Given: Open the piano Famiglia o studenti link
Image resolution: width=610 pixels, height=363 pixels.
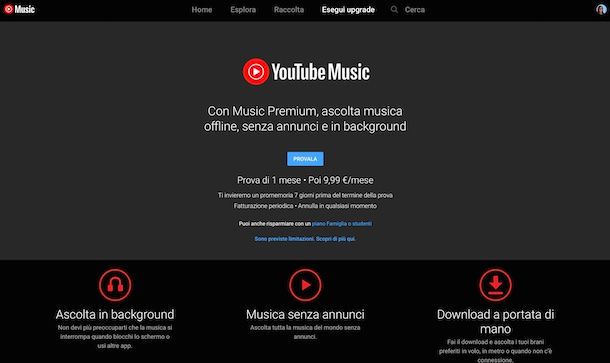Looking at the screenshot, I should (342, 224).
